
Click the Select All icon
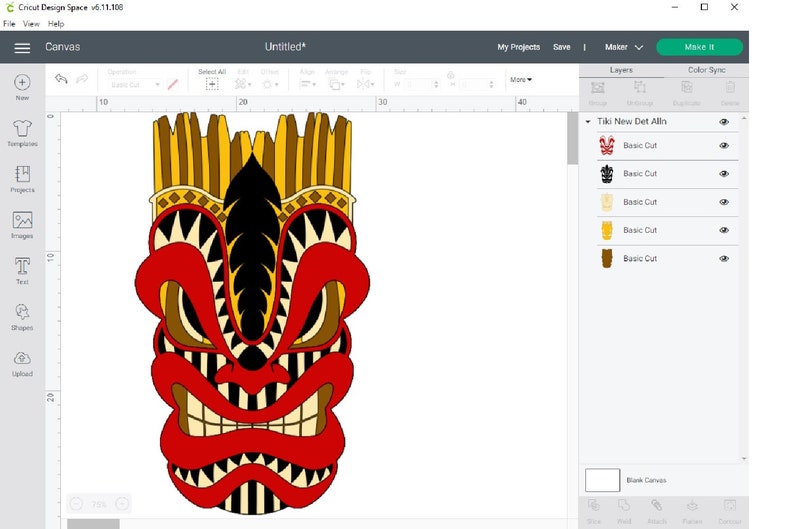point(212,84)
